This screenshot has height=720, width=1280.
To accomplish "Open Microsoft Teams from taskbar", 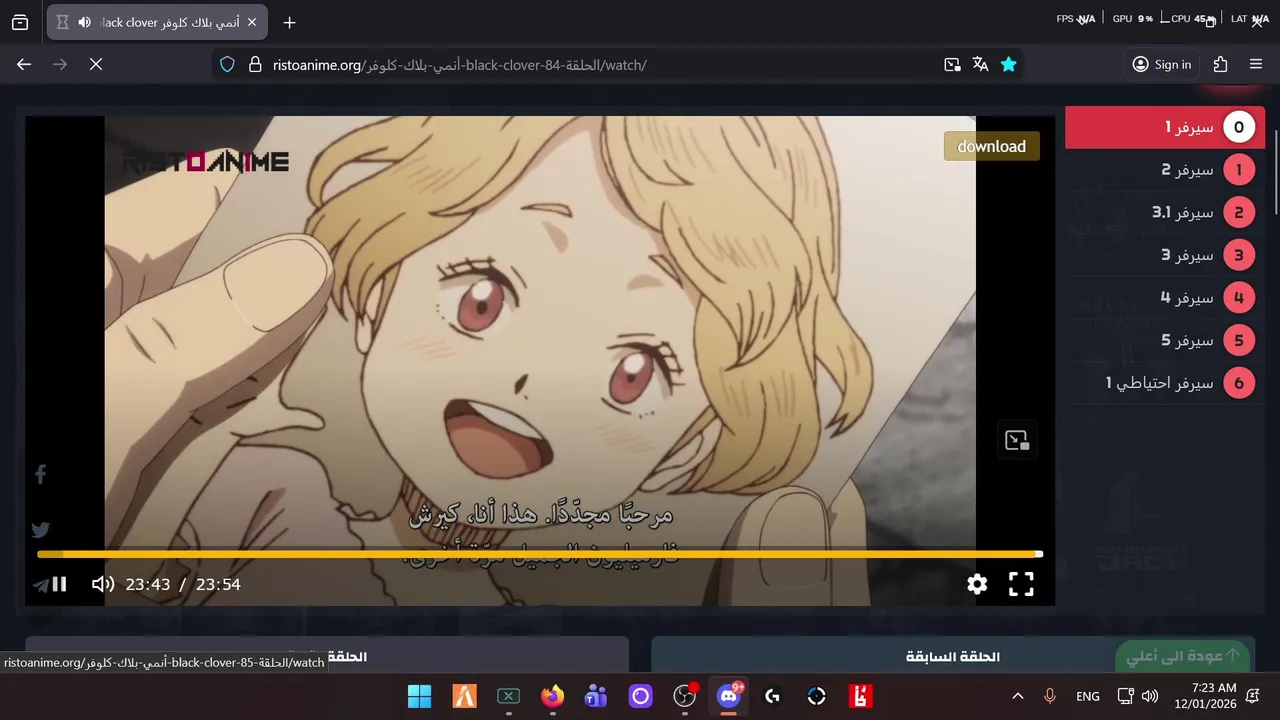I will pyautogui.click(x=596, y=696).
